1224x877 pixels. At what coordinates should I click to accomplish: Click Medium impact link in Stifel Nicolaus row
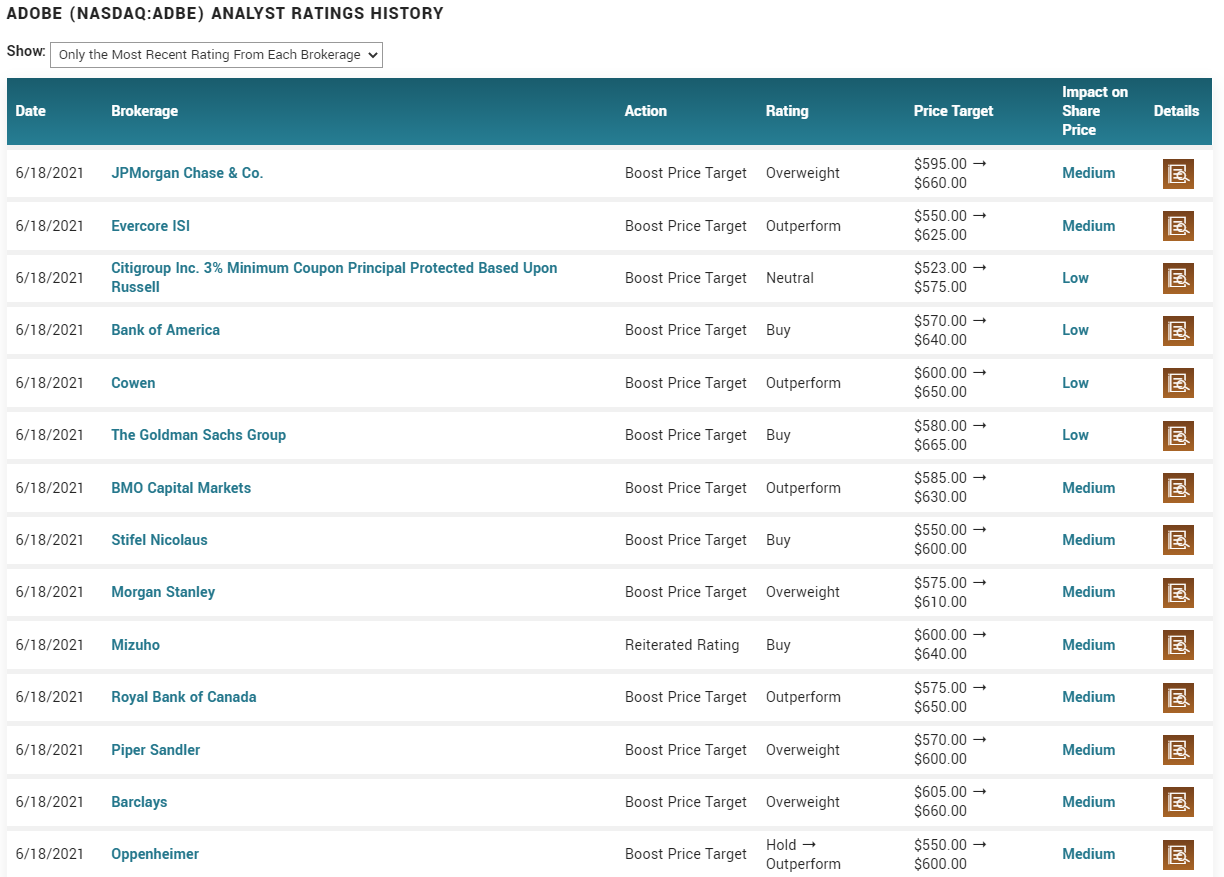pos(1088,540)
